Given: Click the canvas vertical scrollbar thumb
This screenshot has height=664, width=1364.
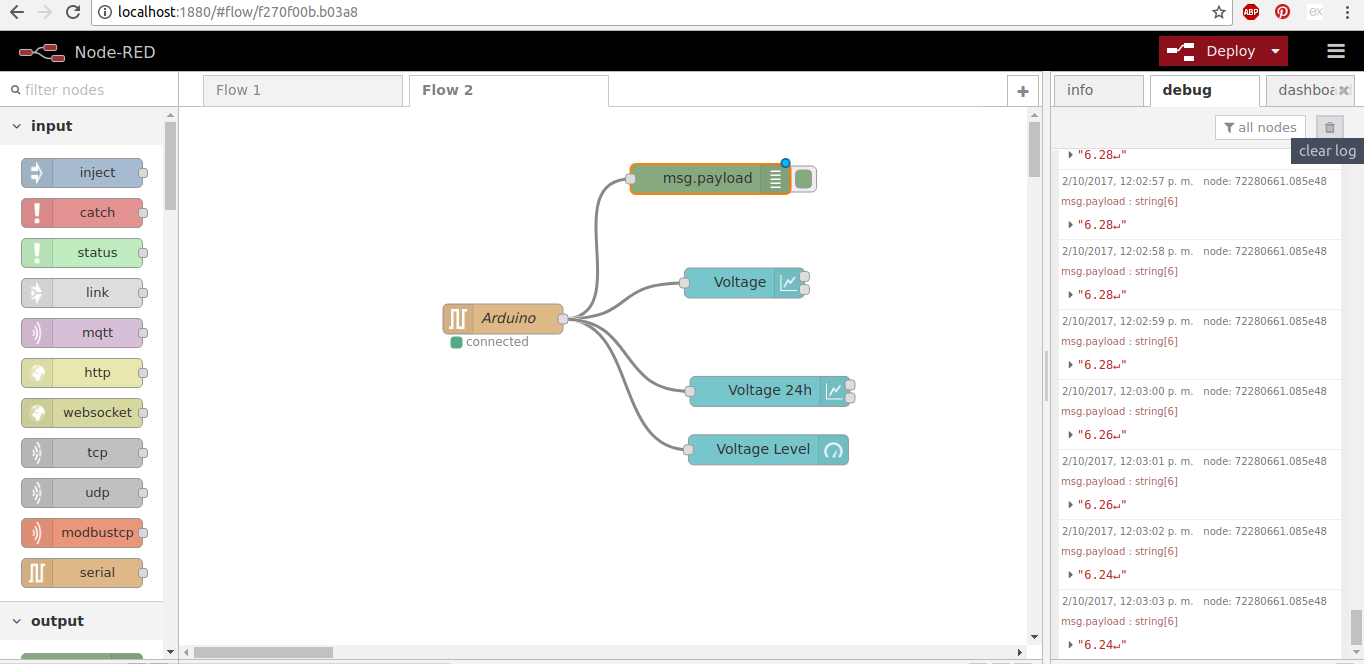Looking at the screenshot, I should (1034, 150).
